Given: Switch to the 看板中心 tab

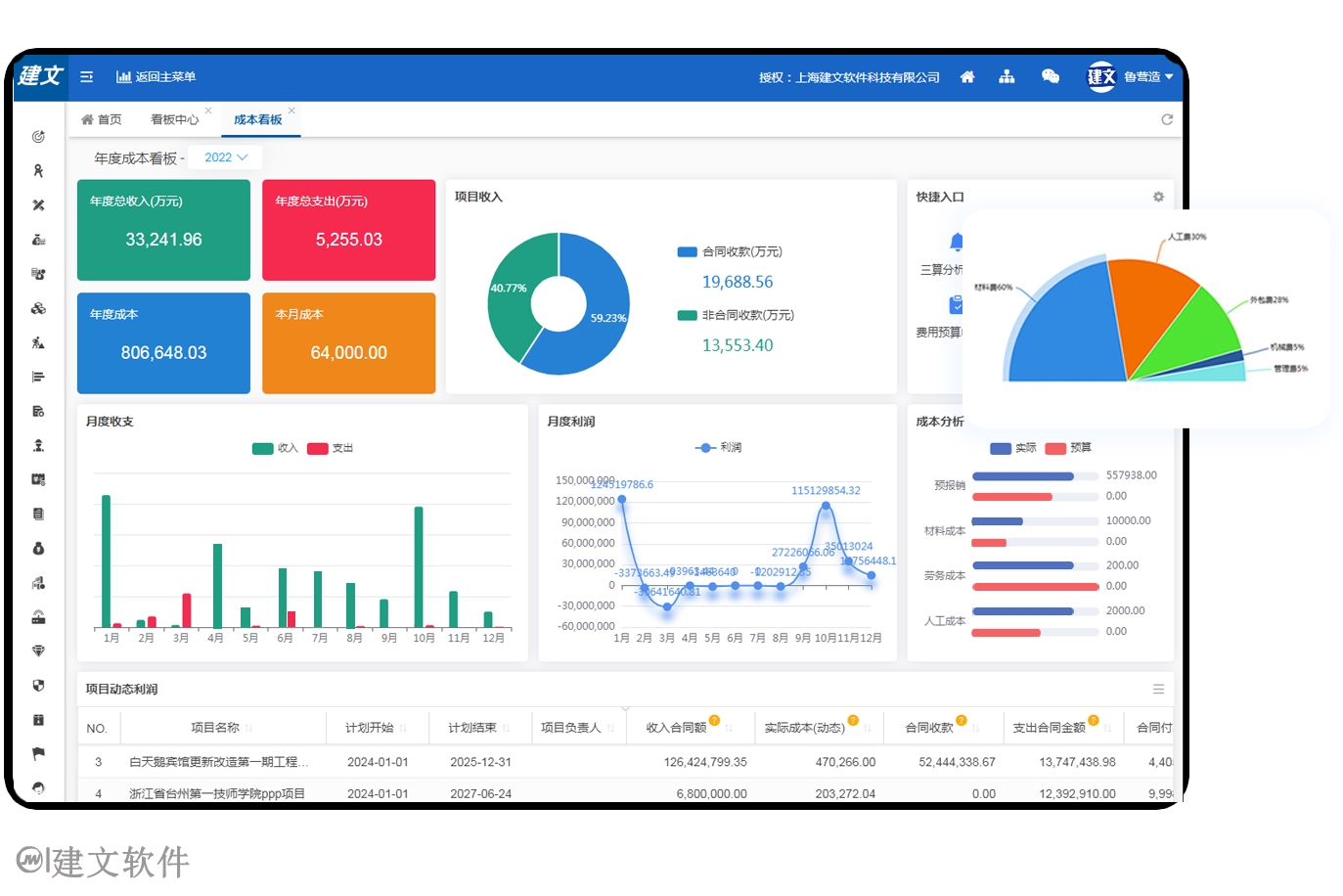Looking at the screenshot, I should (174, 119).
